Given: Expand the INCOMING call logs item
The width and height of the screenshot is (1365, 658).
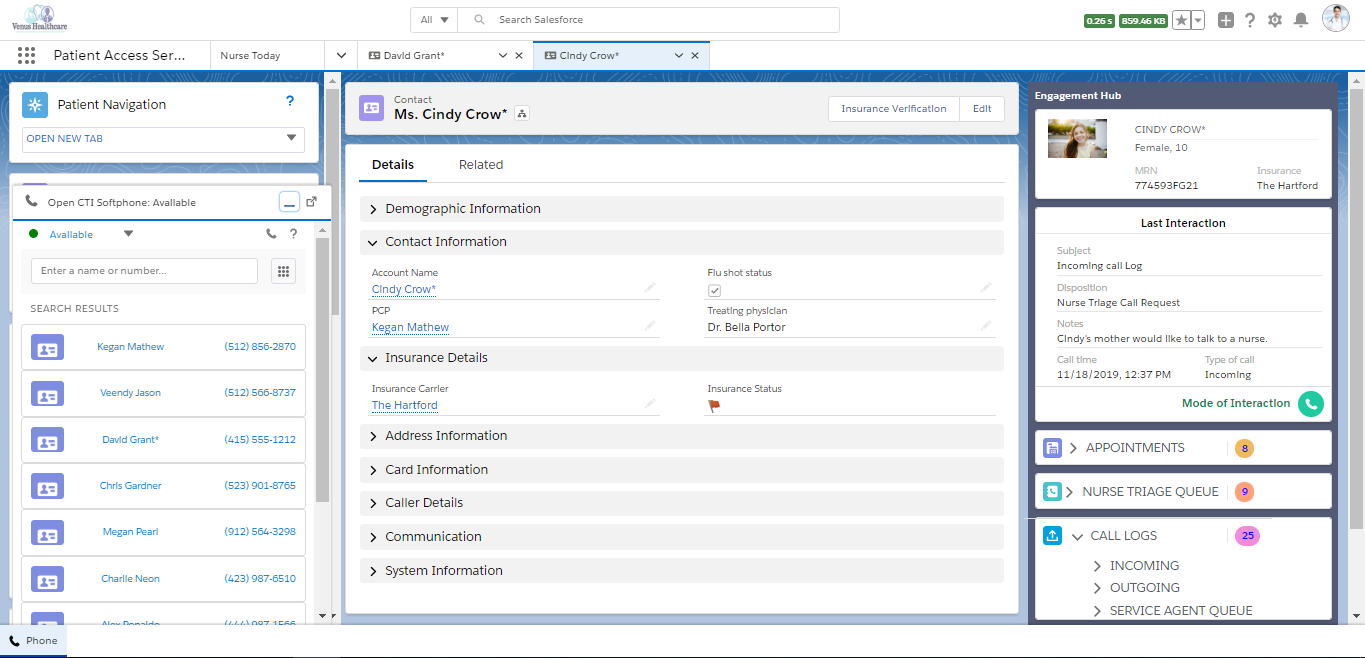Looking at the screenshot, I should [1097, 566].
